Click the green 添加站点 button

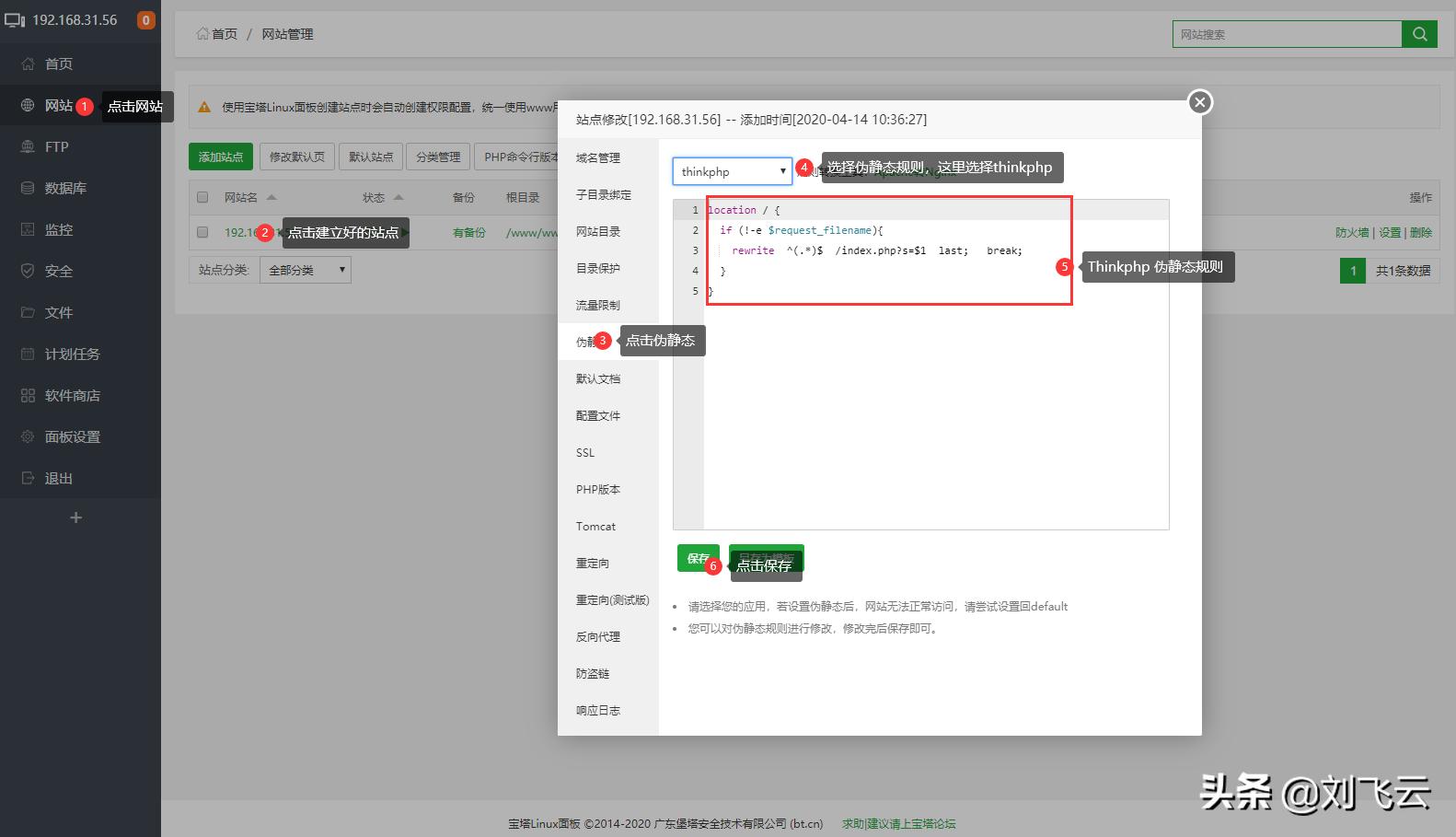coord(221,157)
